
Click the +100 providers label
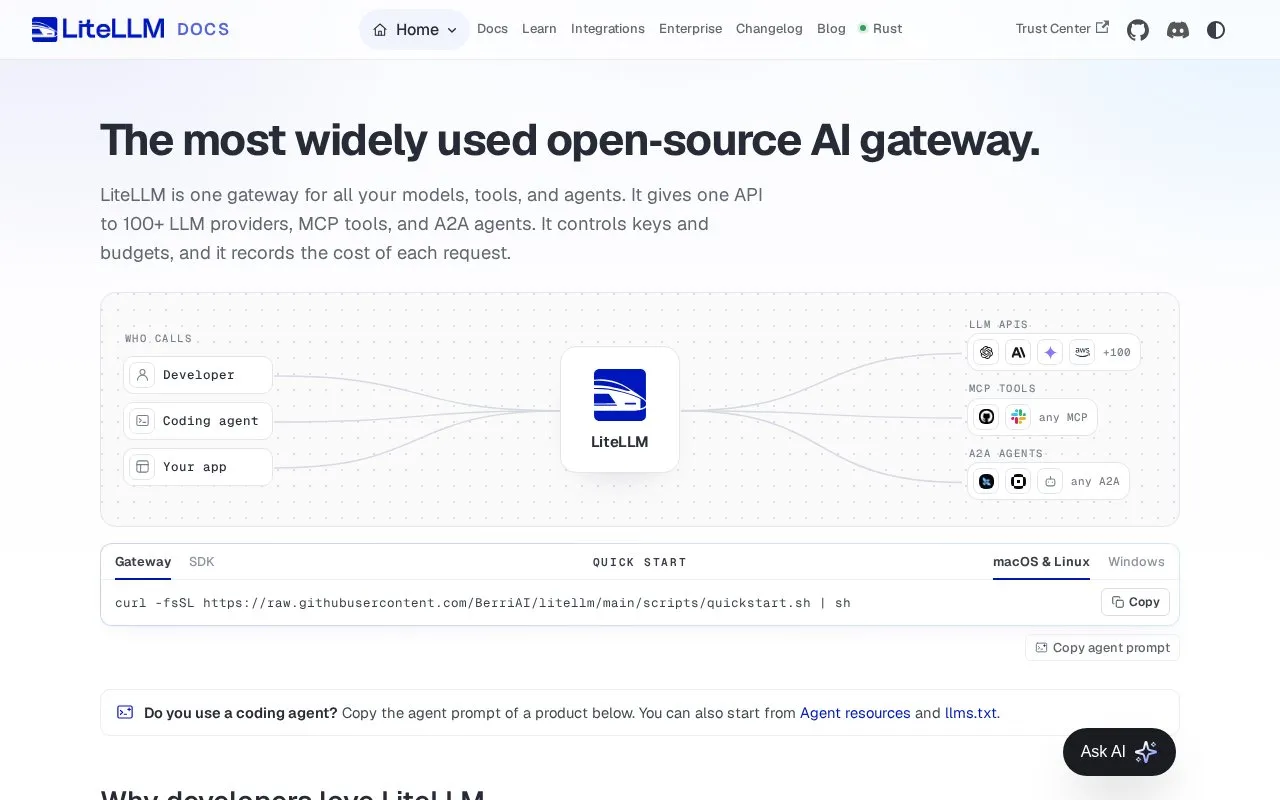coord(1117,353)
